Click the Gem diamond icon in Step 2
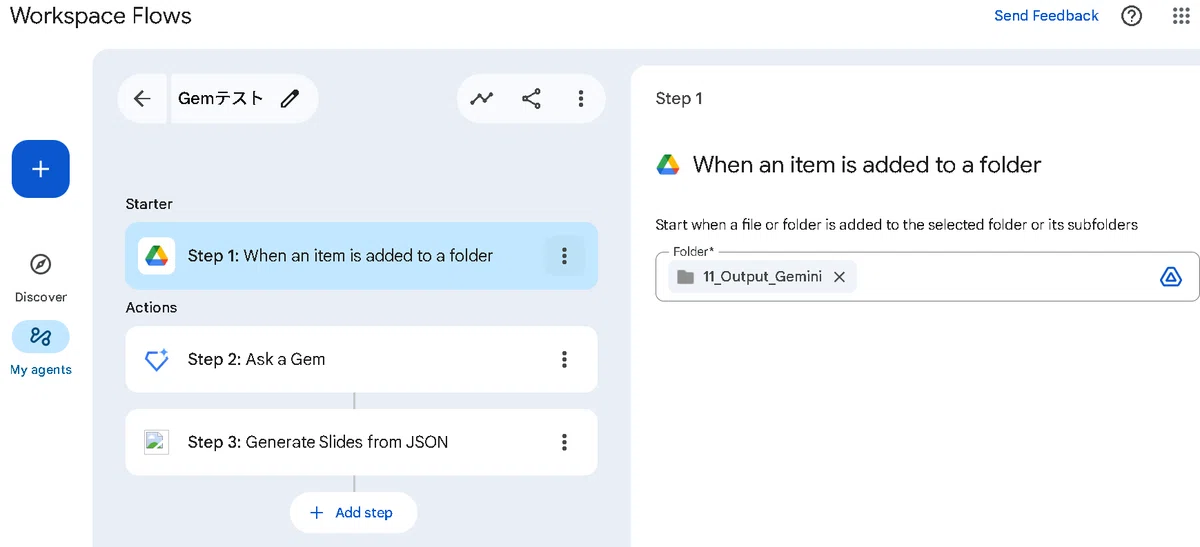Image resolution: width=1200 pixels, height=547 pixels. point(156,360)
